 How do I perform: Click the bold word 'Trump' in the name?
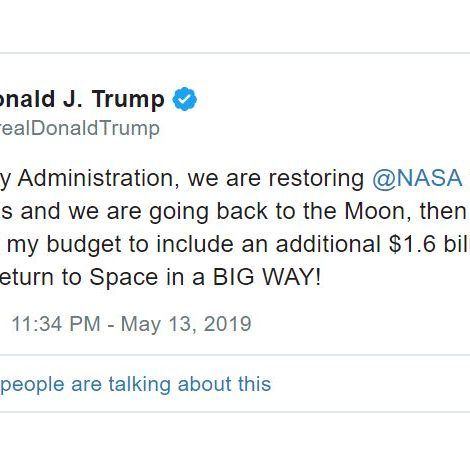(x=128, y=100)
